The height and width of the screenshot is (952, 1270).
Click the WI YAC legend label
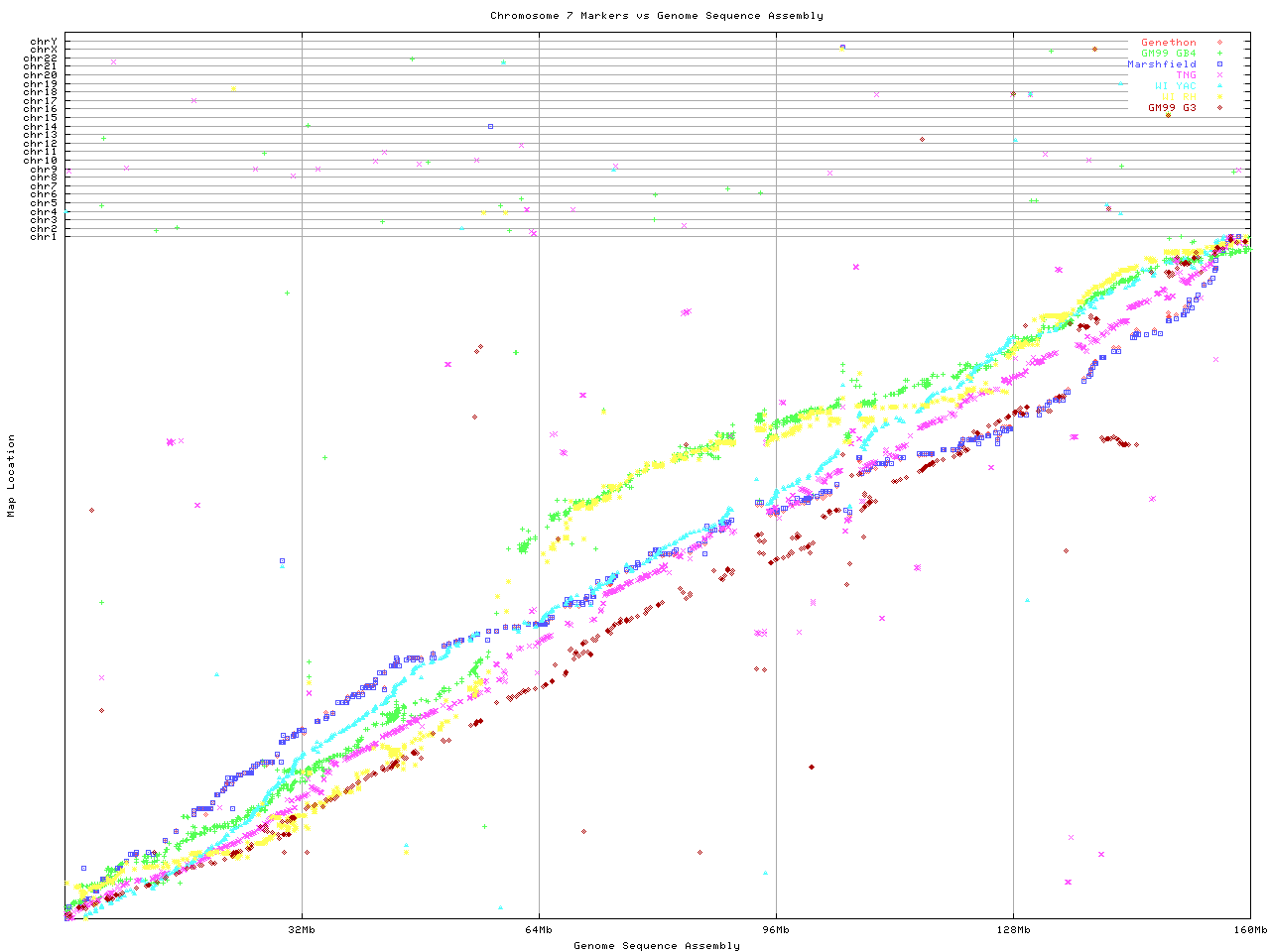click(1175, 86)
